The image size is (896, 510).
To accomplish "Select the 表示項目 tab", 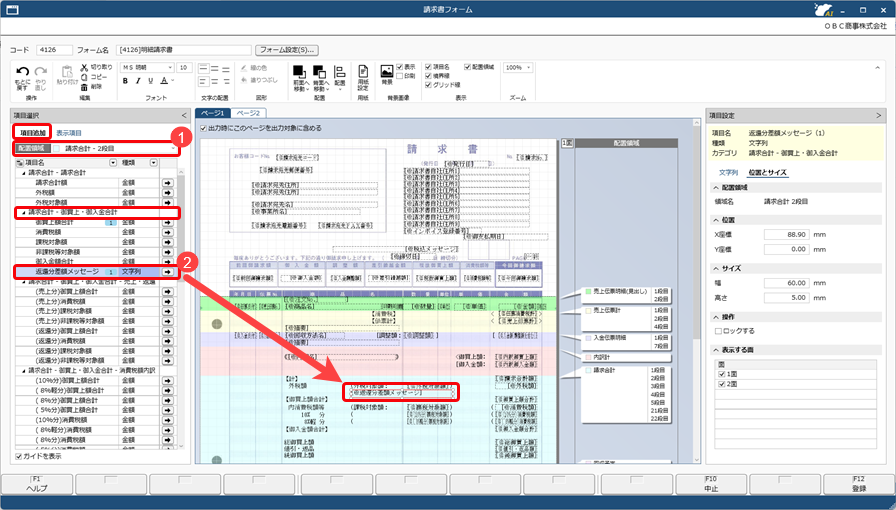I will pyautogui.click(x=69, y=133).
